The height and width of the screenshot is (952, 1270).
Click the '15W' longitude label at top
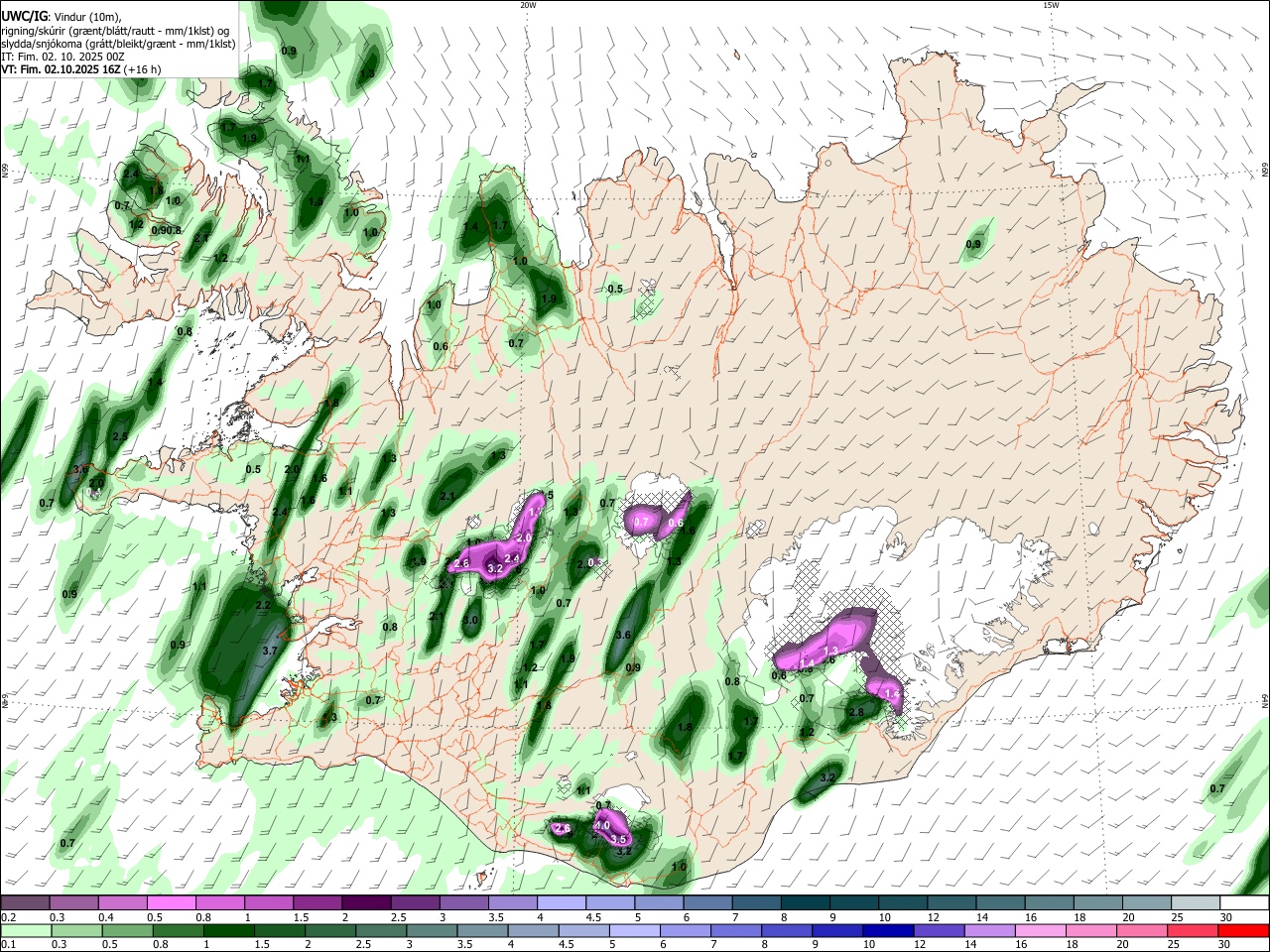1051,5
